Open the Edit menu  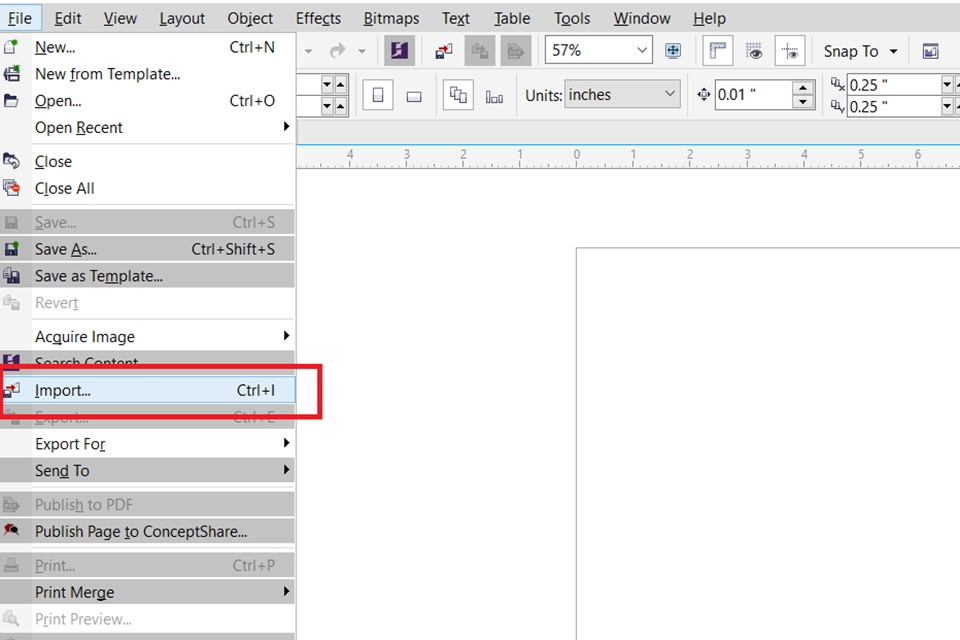67,18
